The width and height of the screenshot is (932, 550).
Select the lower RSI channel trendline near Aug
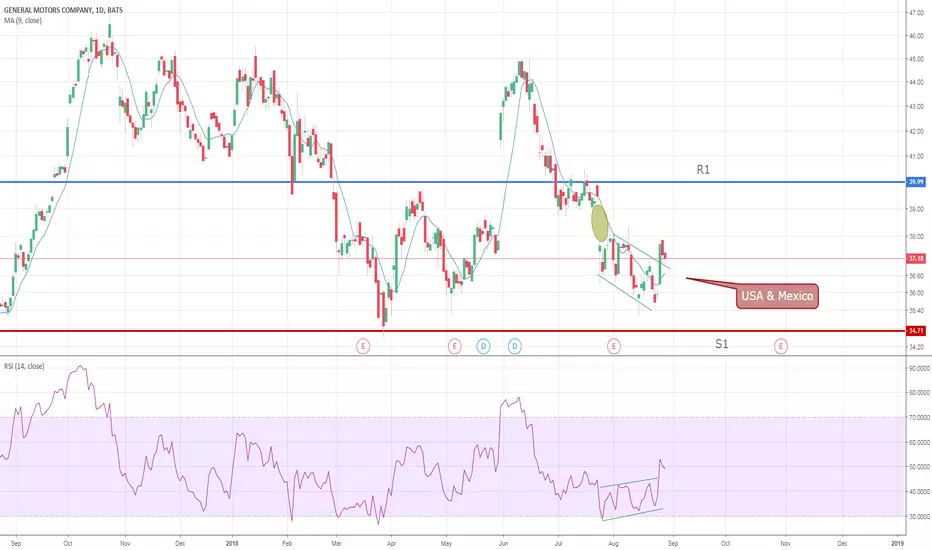632,514
